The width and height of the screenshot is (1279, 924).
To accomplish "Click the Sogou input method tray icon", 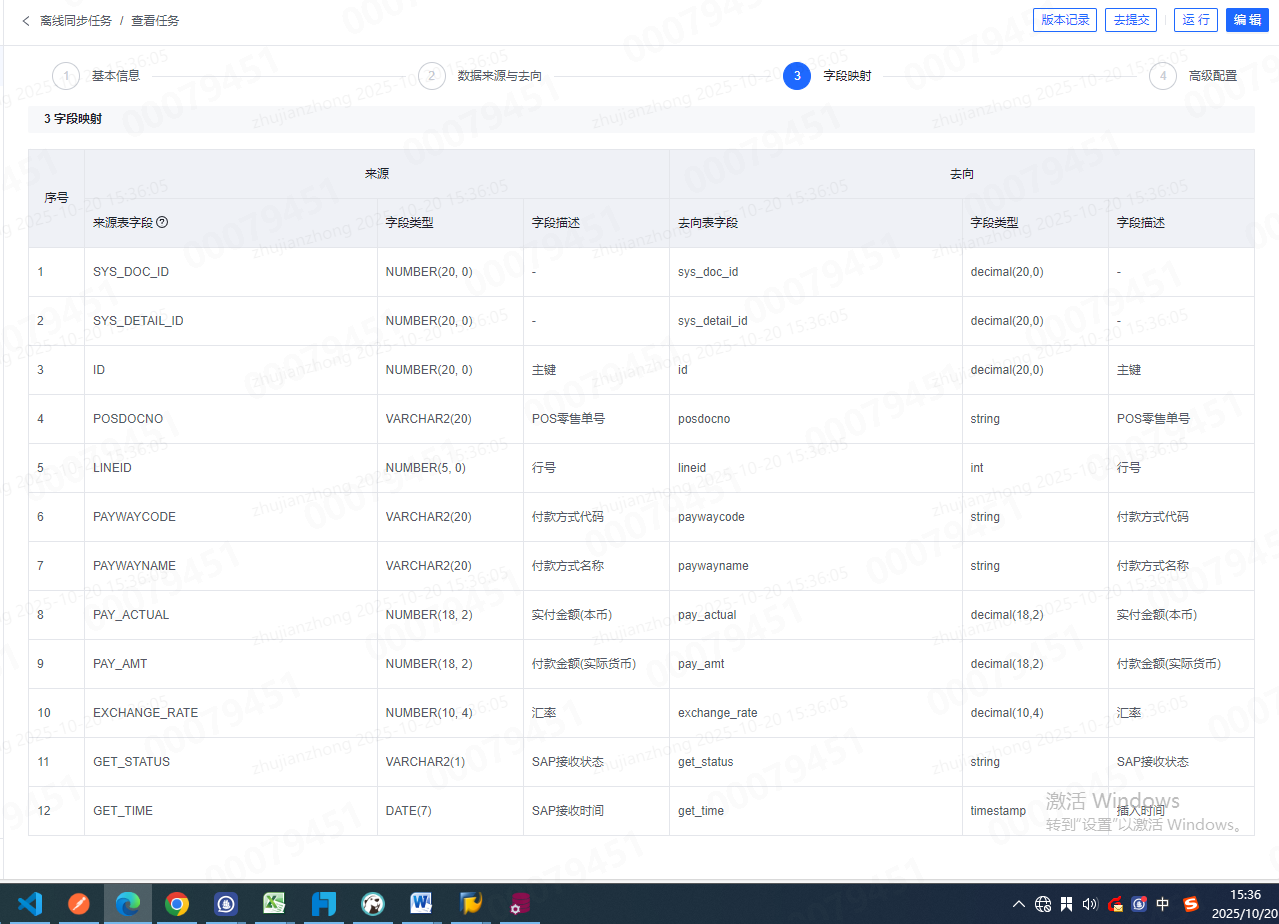I will [x=1191, y=904].
